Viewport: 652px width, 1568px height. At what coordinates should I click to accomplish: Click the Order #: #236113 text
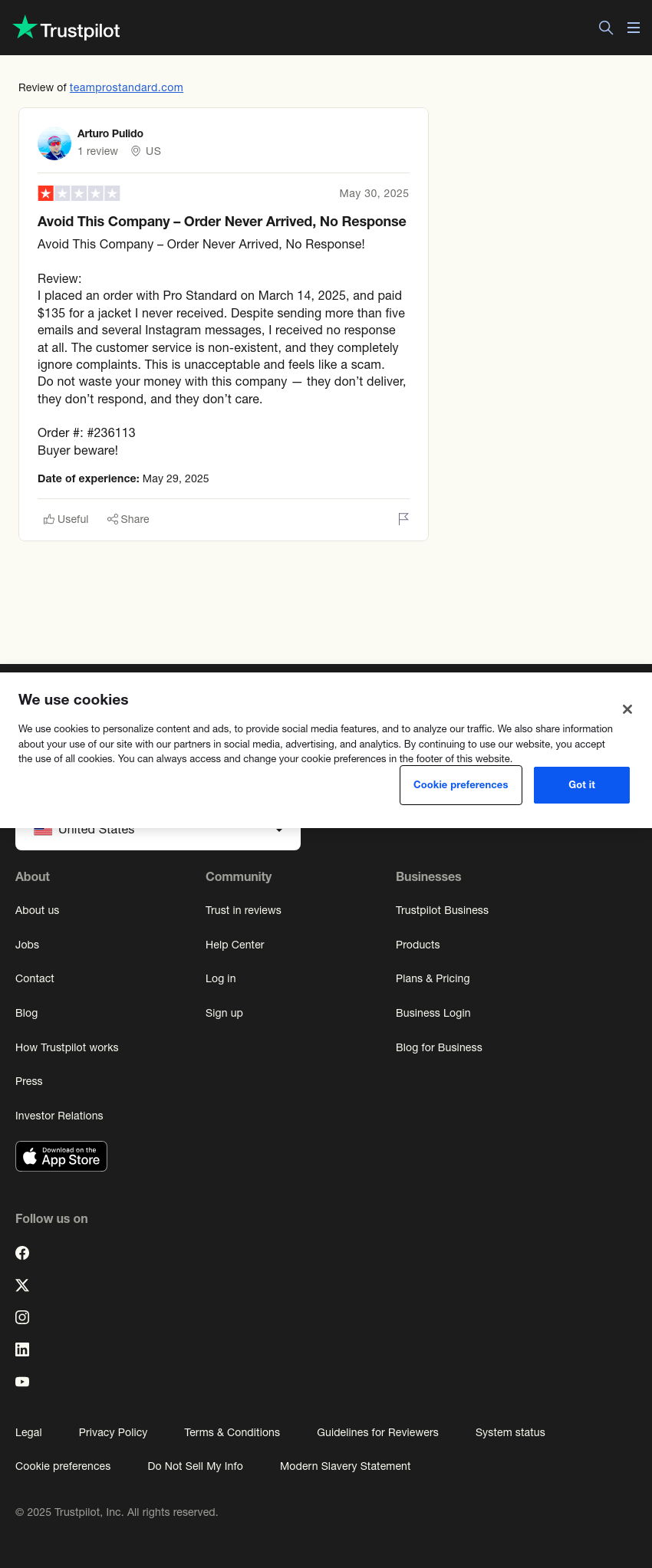[87, 433]
